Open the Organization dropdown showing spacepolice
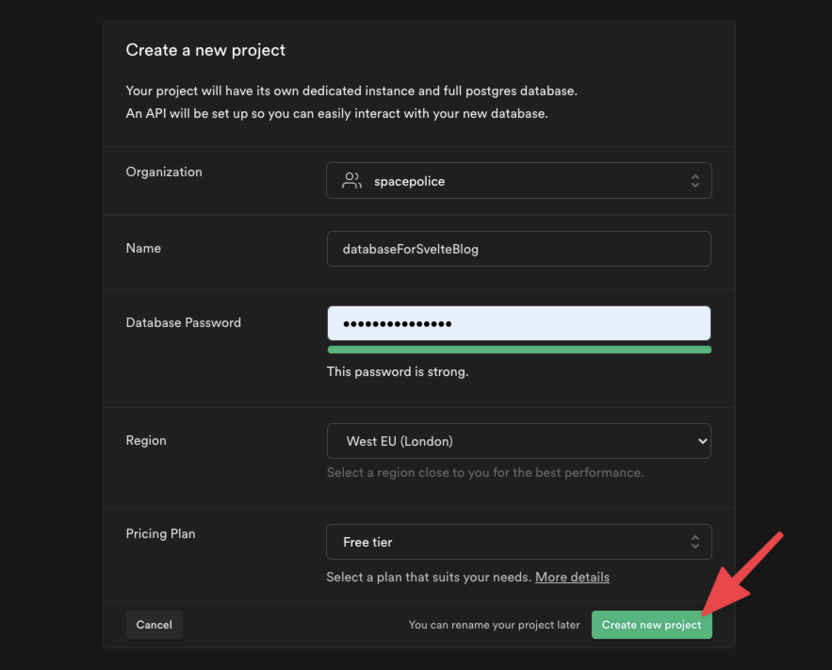The image size is (832, 670). (519, 180)
